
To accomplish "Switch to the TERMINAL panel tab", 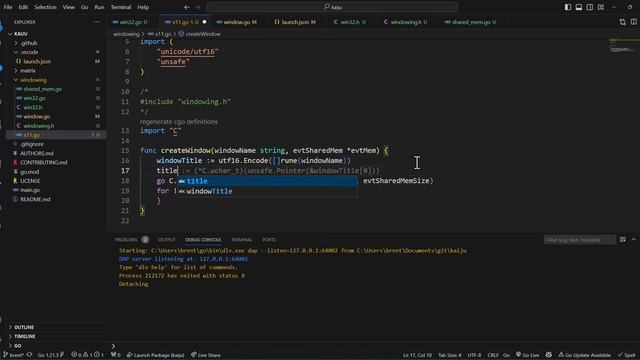I will 242,240.
